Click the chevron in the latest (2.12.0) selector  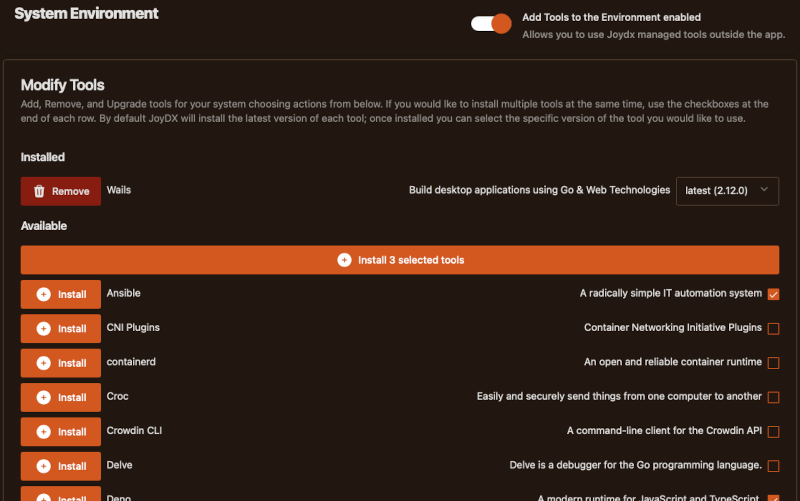click(x=764, y=190)
